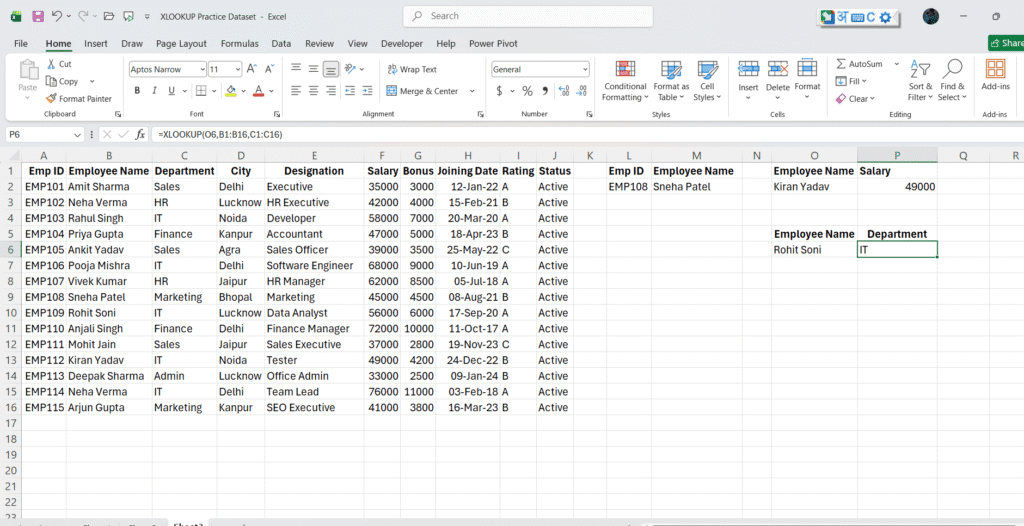Open the General number format dropdown
Image resolution: width=1024 pixels, height=526 pixels.
(x=584, y=69)
